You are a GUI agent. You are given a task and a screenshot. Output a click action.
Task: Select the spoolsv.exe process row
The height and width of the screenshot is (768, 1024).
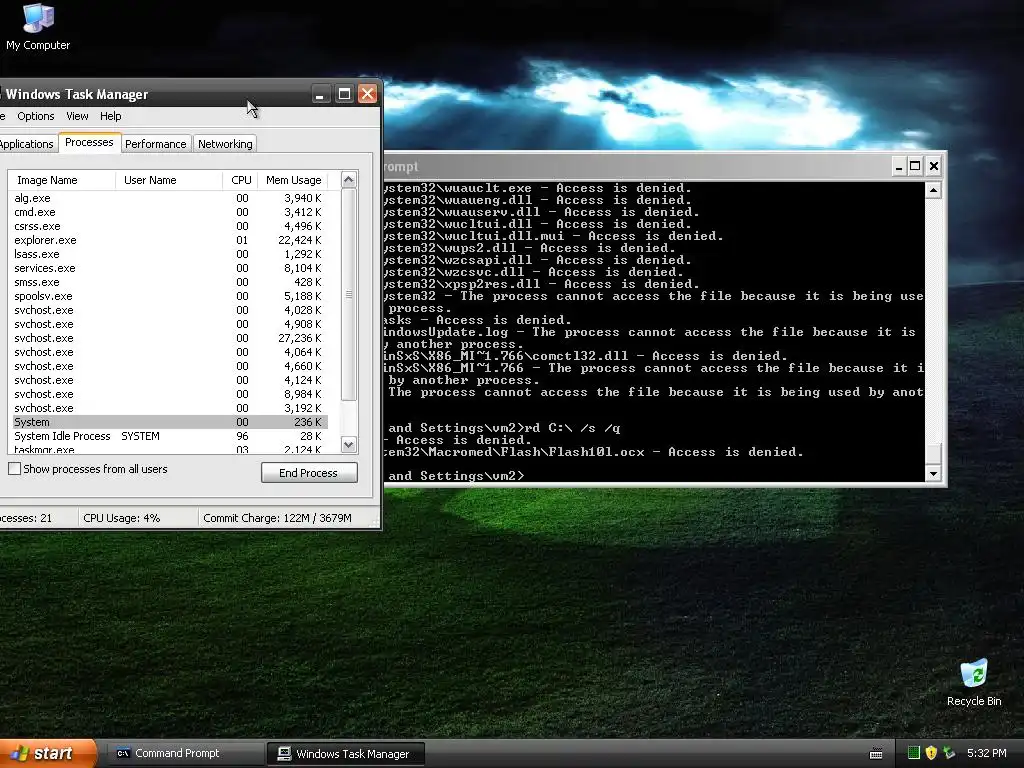click(x=170, y=296)
